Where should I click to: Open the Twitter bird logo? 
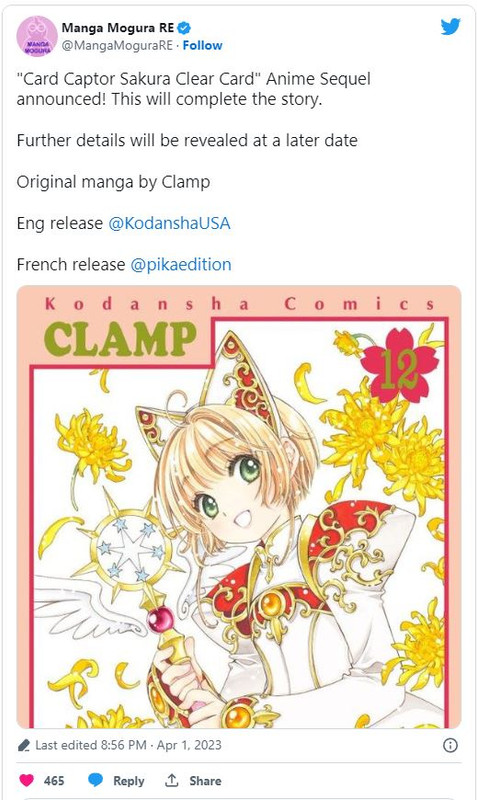coord(450,27)
